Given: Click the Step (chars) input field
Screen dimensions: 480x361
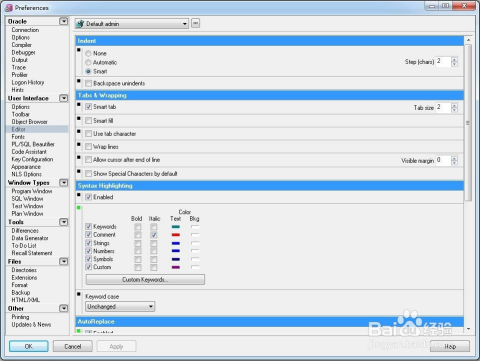Looking at the screenshot, I should coord(443,61).
